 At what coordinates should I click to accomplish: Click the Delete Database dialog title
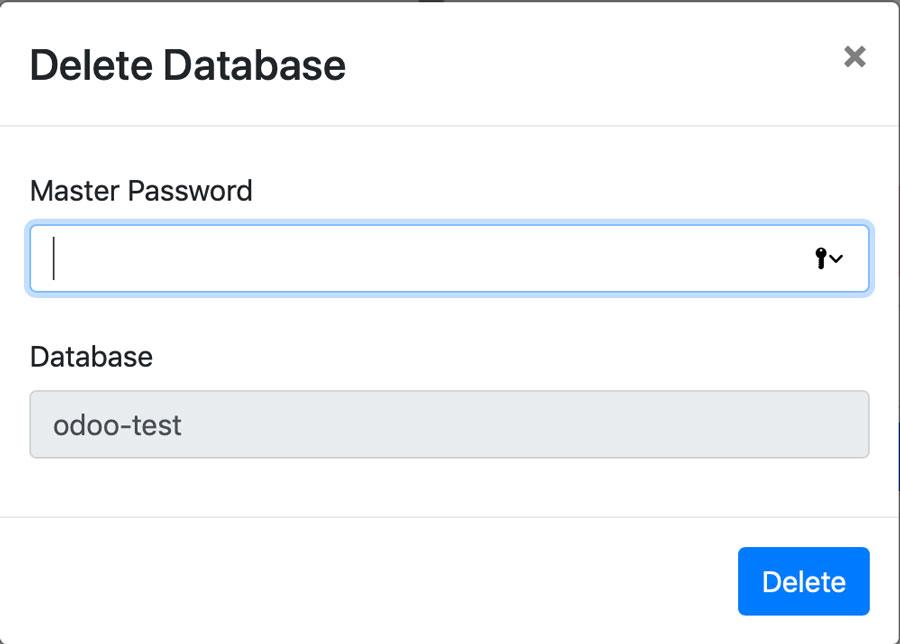click(188, 65)
